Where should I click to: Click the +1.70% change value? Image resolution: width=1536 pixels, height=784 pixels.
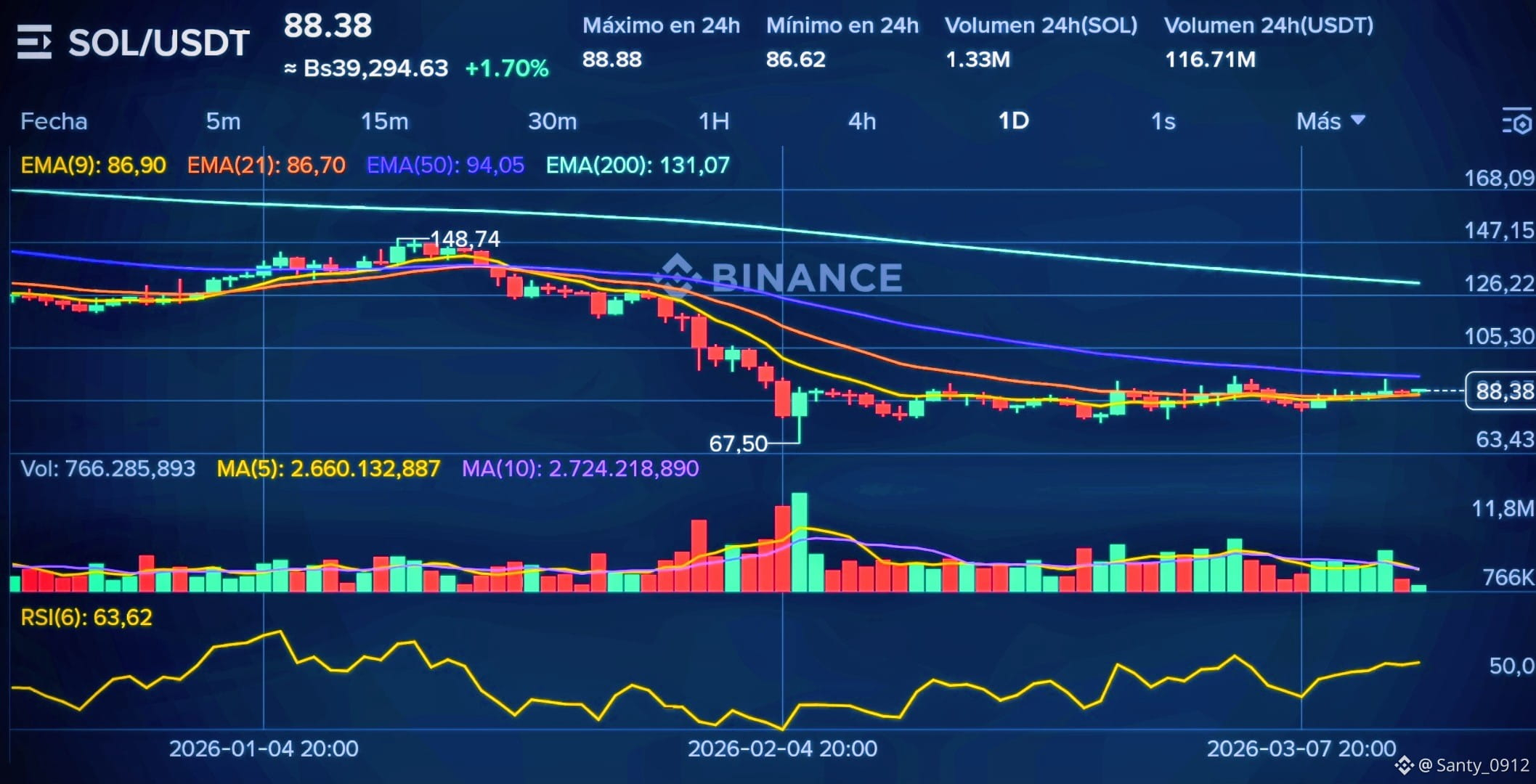click(507, 68)
